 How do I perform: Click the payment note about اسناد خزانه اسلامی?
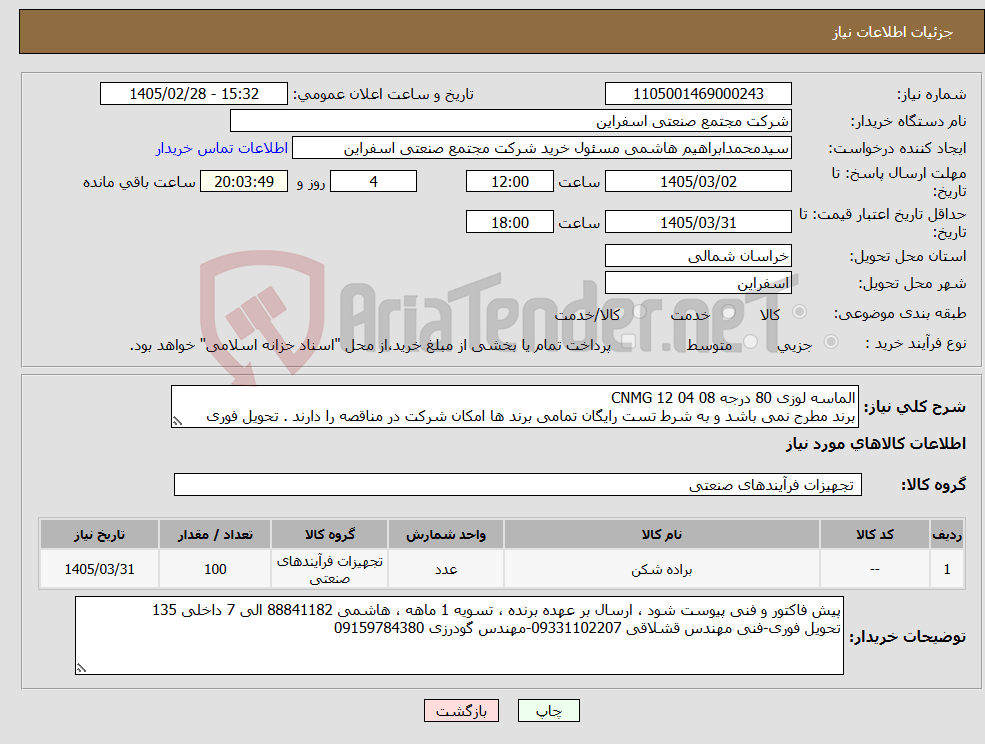pos(371,346)
